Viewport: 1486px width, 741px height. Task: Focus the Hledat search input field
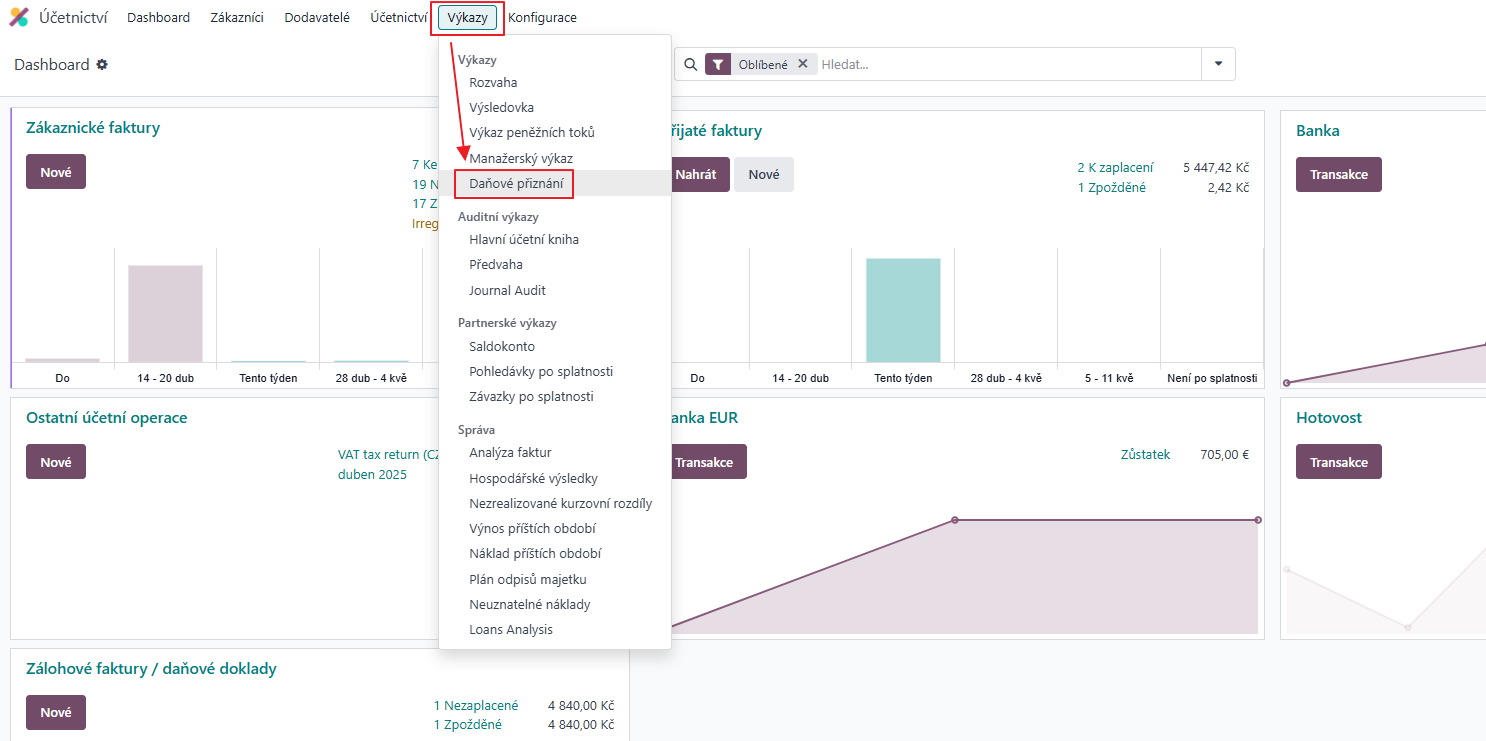coord(1005,64)
